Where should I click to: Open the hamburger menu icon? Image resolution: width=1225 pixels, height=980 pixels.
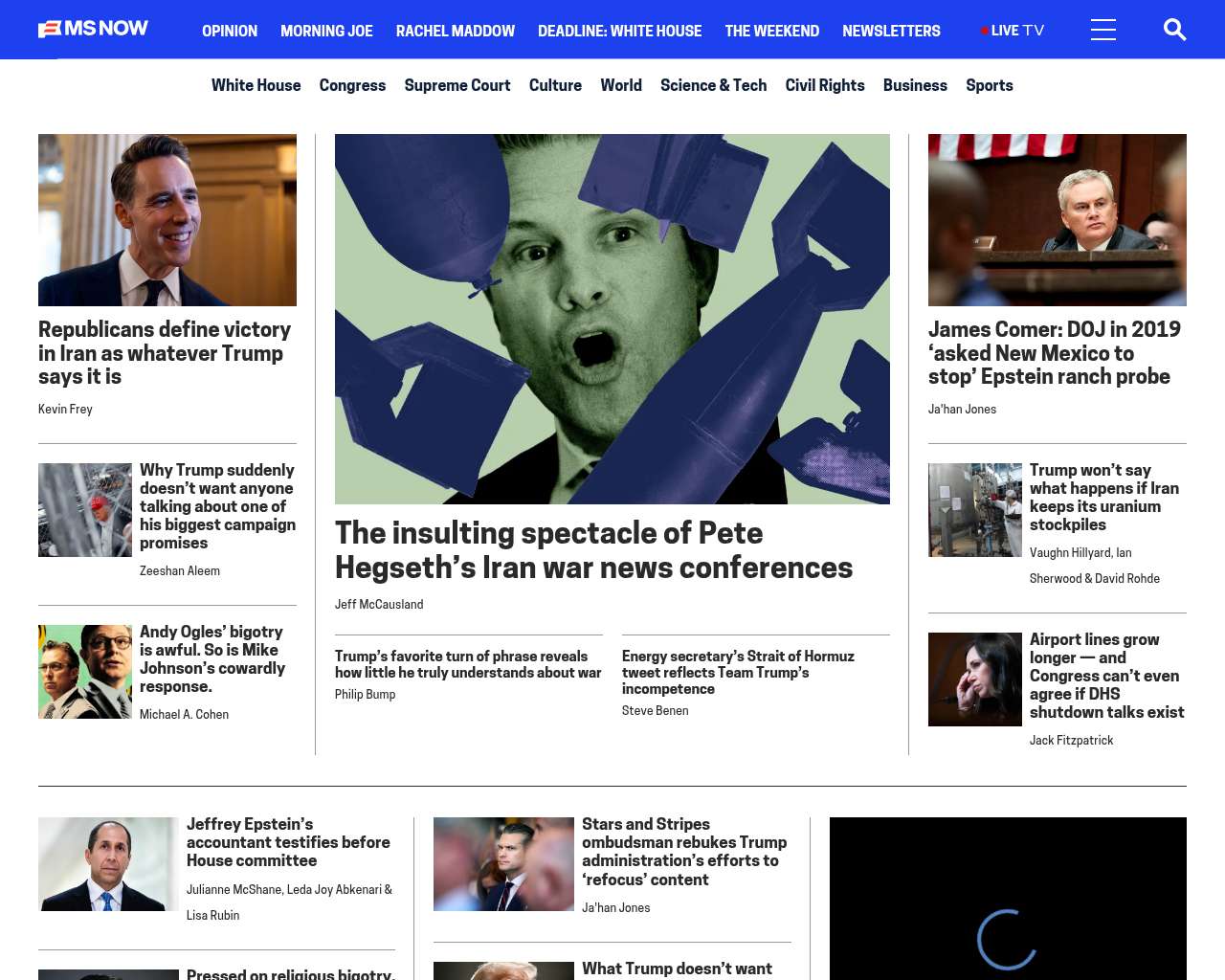[1102, 30]
